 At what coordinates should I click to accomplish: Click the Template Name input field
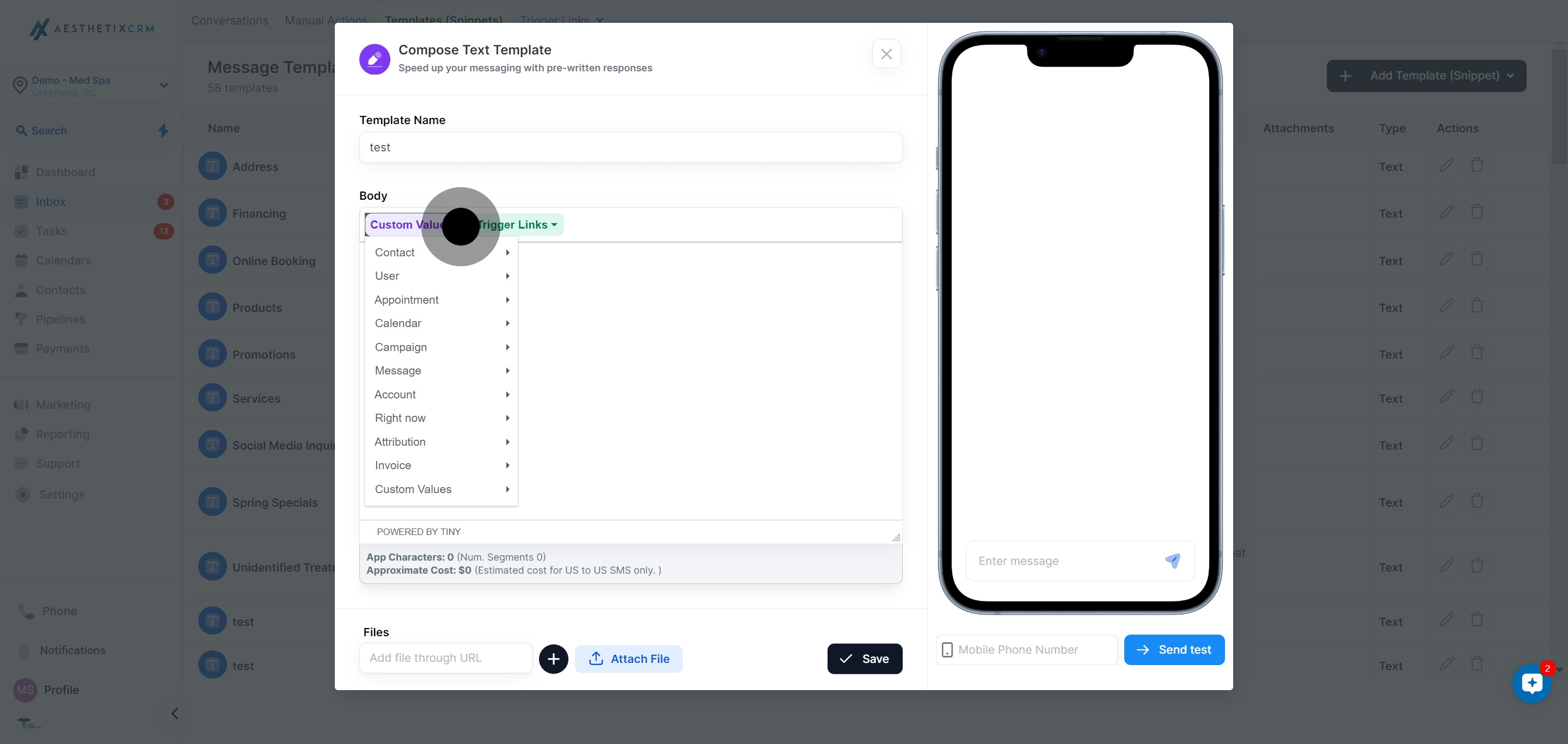(630, 147)
